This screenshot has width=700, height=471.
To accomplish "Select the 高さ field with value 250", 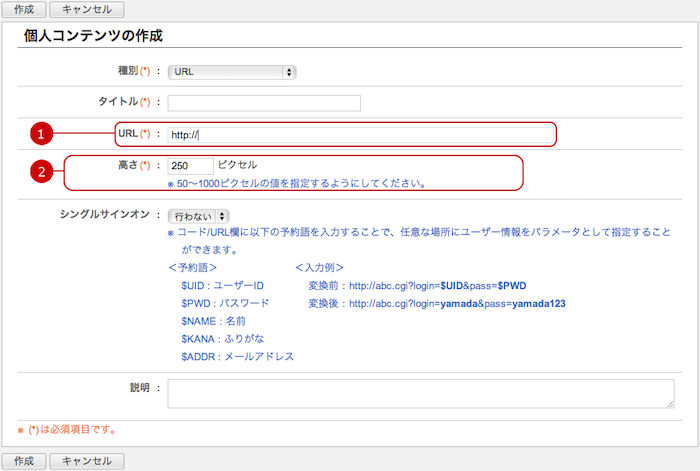I will point(190,166).
